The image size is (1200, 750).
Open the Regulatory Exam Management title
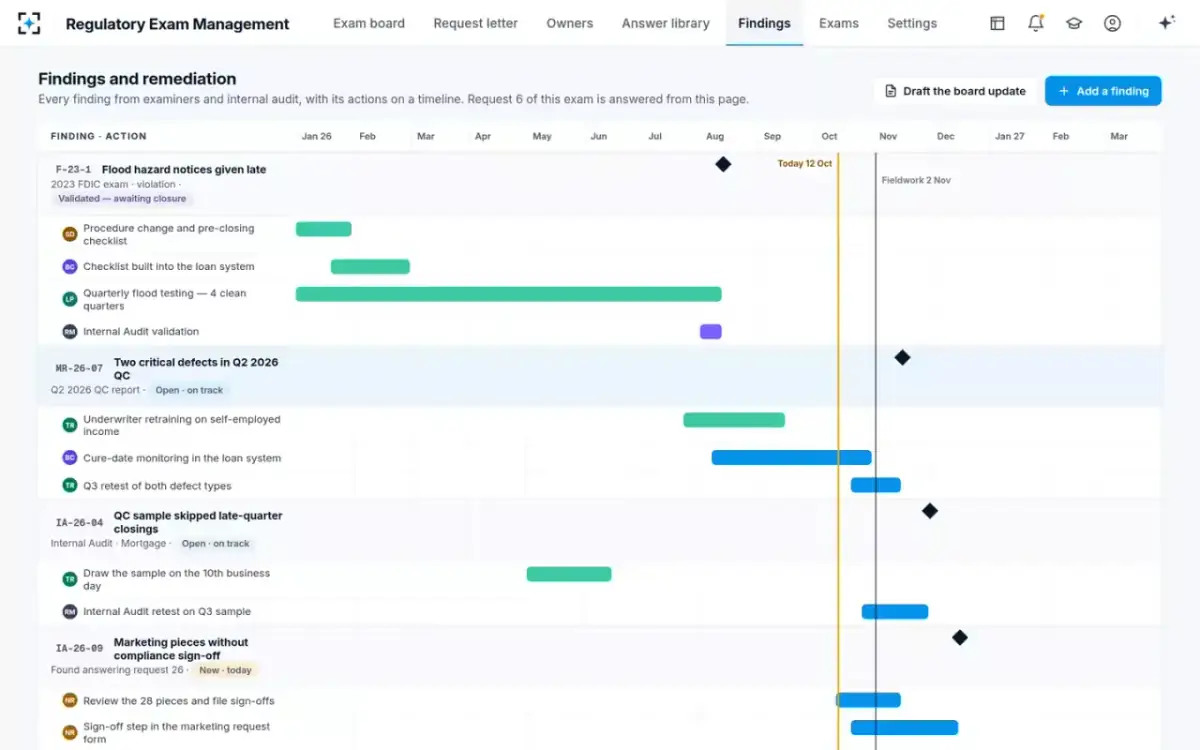tap(178, 24)
